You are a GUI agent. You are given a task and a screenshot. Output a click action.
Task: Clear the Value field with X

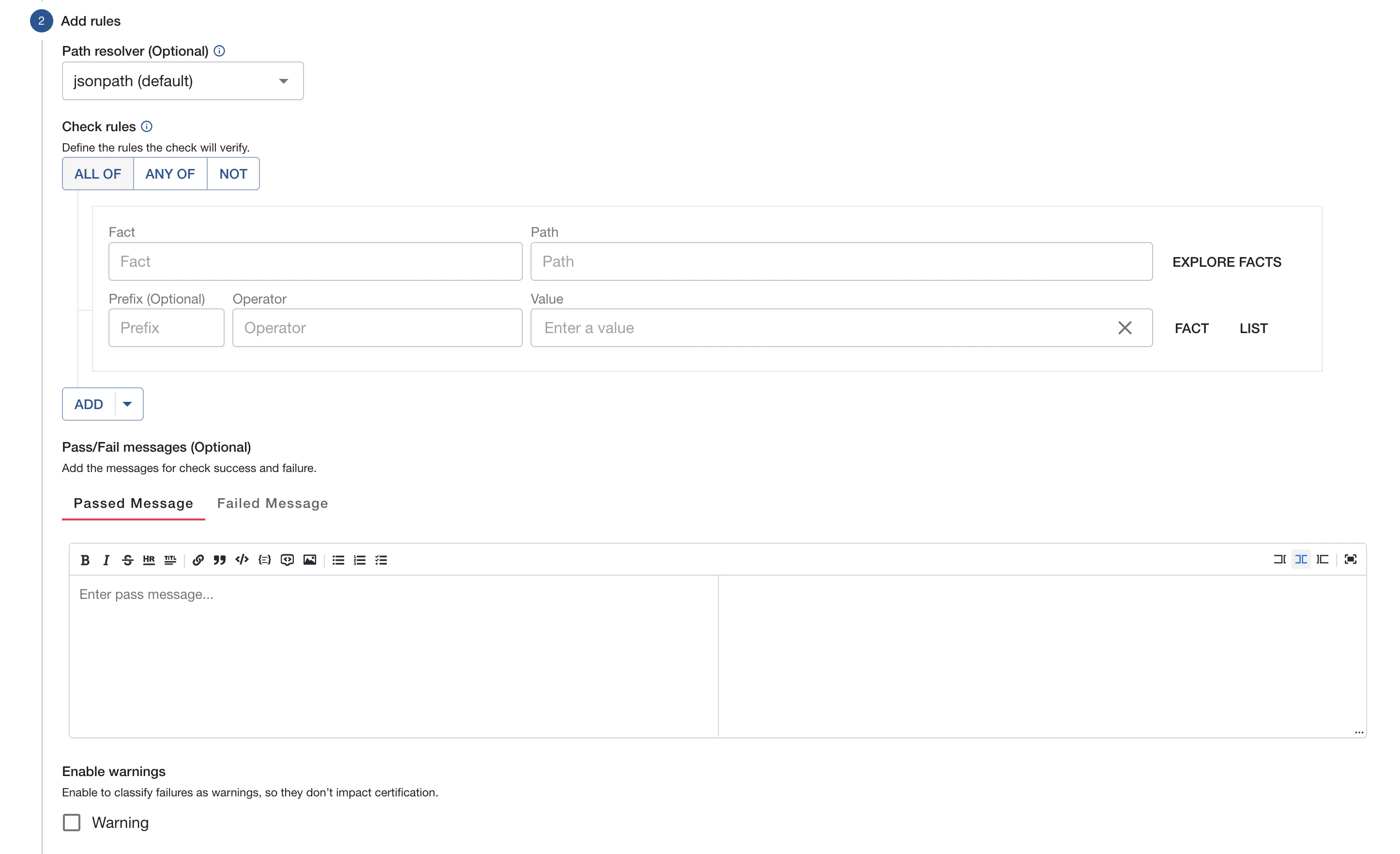[1125, 328]
